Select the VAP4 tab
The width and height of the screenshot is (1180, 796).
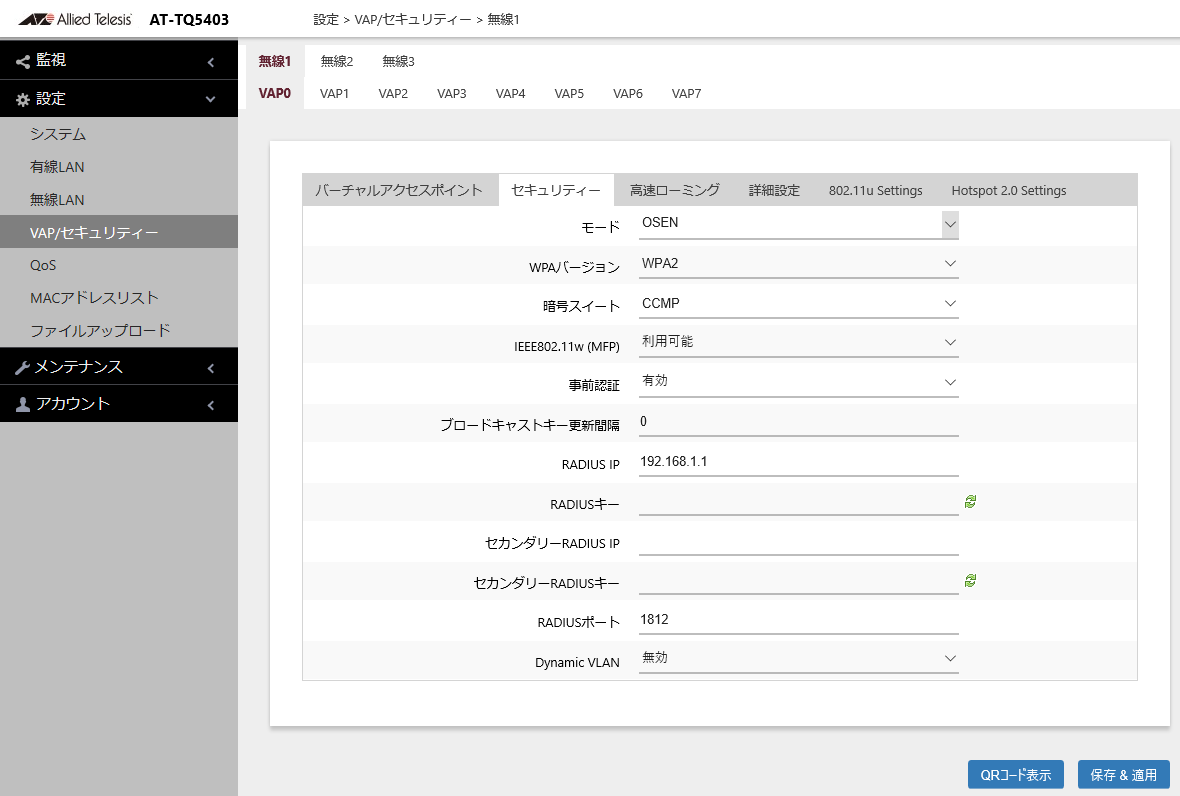pos(510,93)
